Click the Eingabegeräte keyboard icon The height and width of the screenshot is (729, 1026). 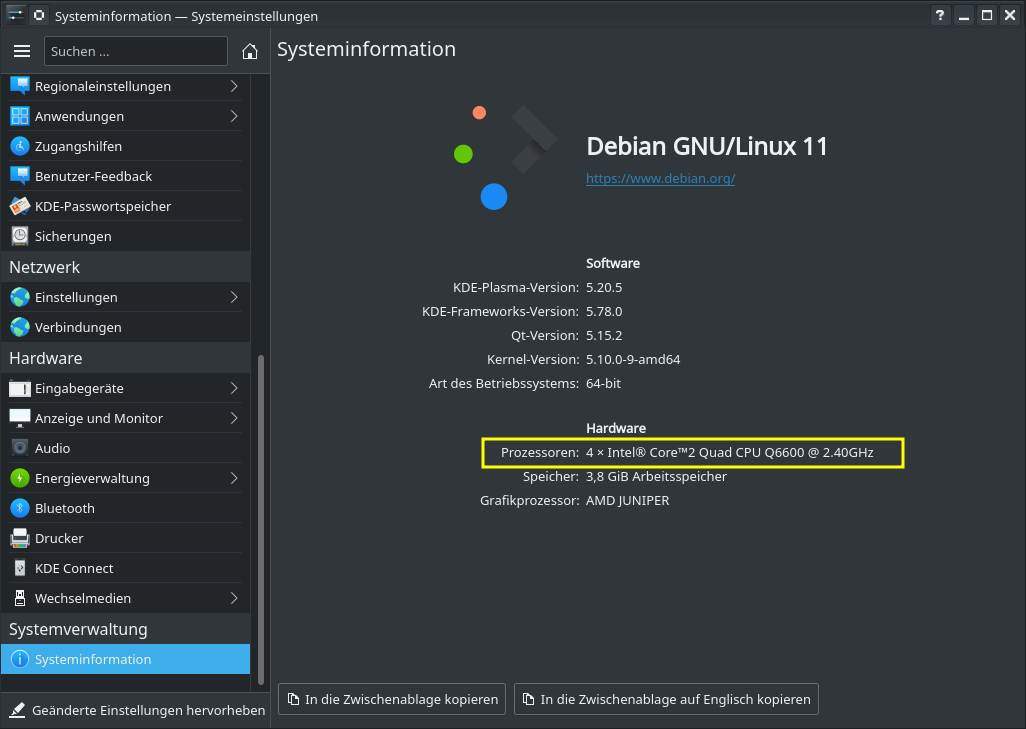(20, 388)
